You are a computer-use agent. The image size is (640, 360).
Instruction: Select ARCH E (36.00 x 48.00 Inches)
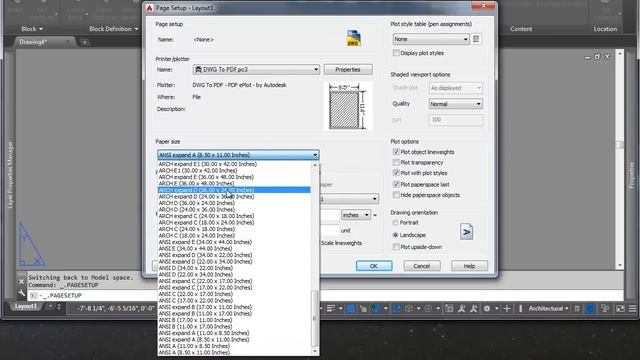coord(234,184)
